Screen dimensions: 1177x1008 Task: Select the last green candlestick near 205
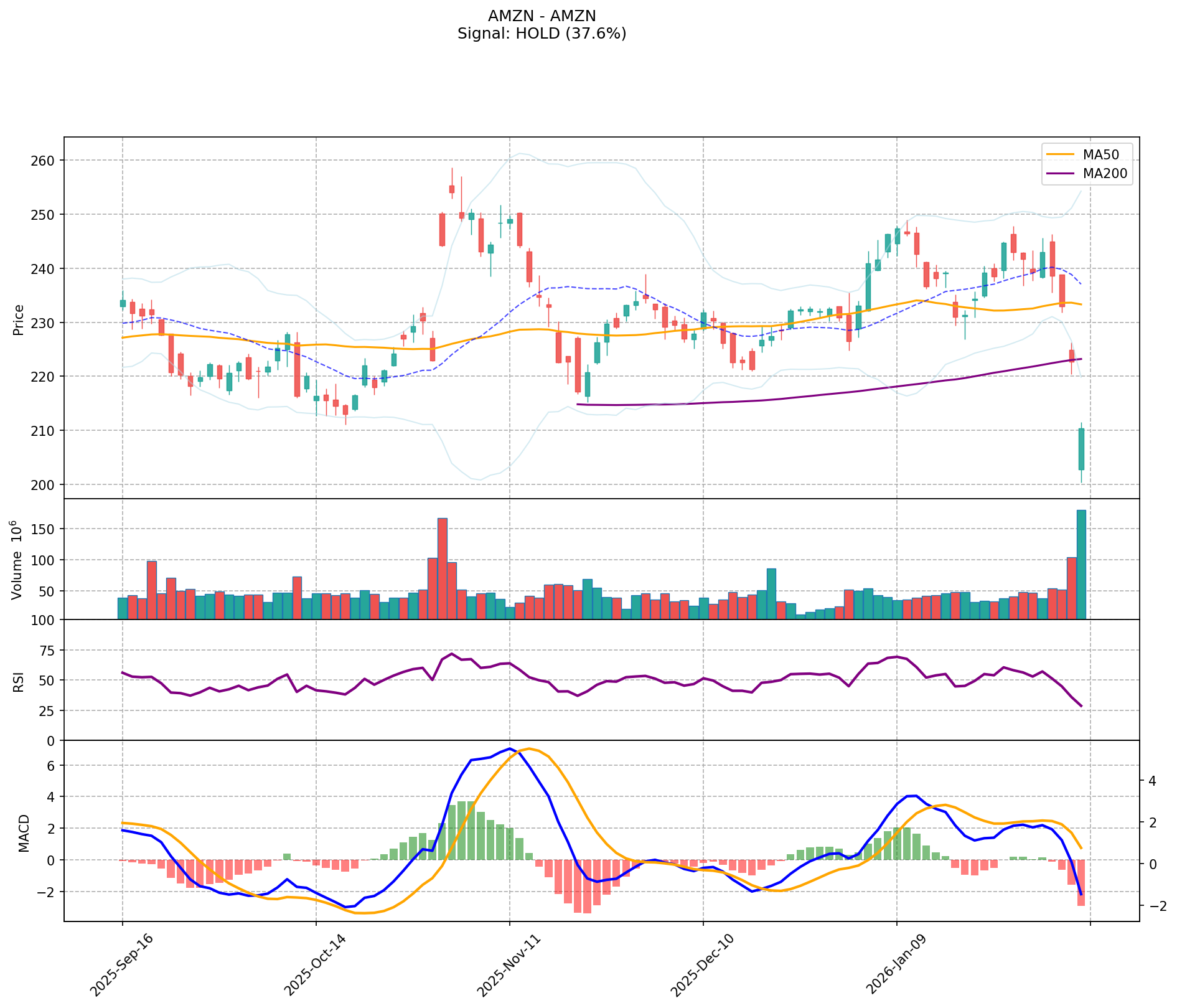(1081, 449)
